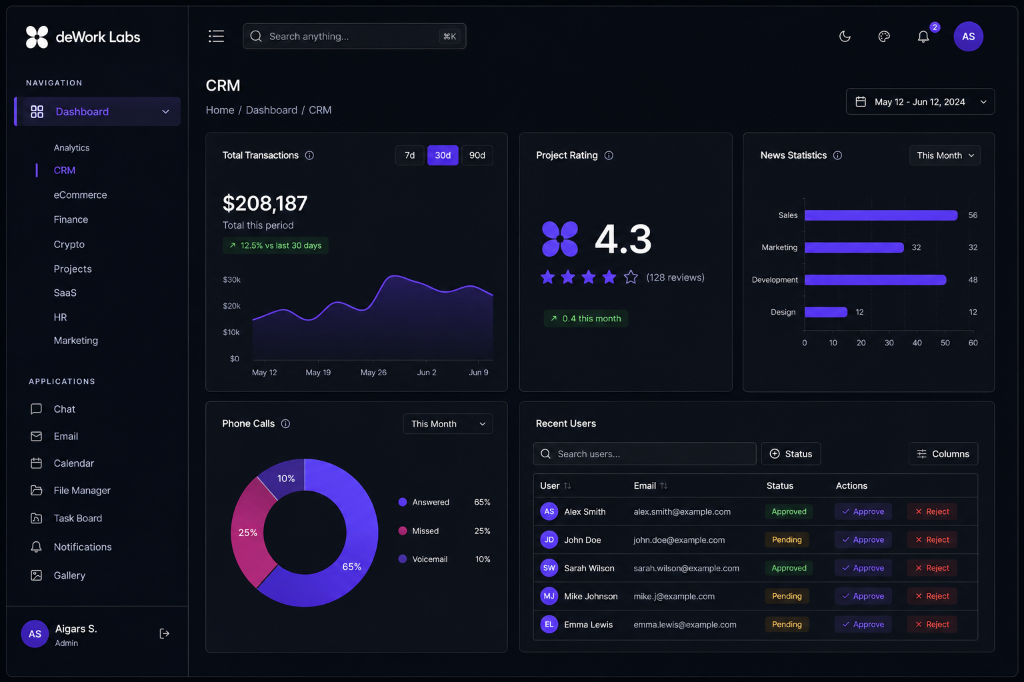Click the Search anything field
The width and height of the screenshot is (1024, 682).
coord(355,37)
